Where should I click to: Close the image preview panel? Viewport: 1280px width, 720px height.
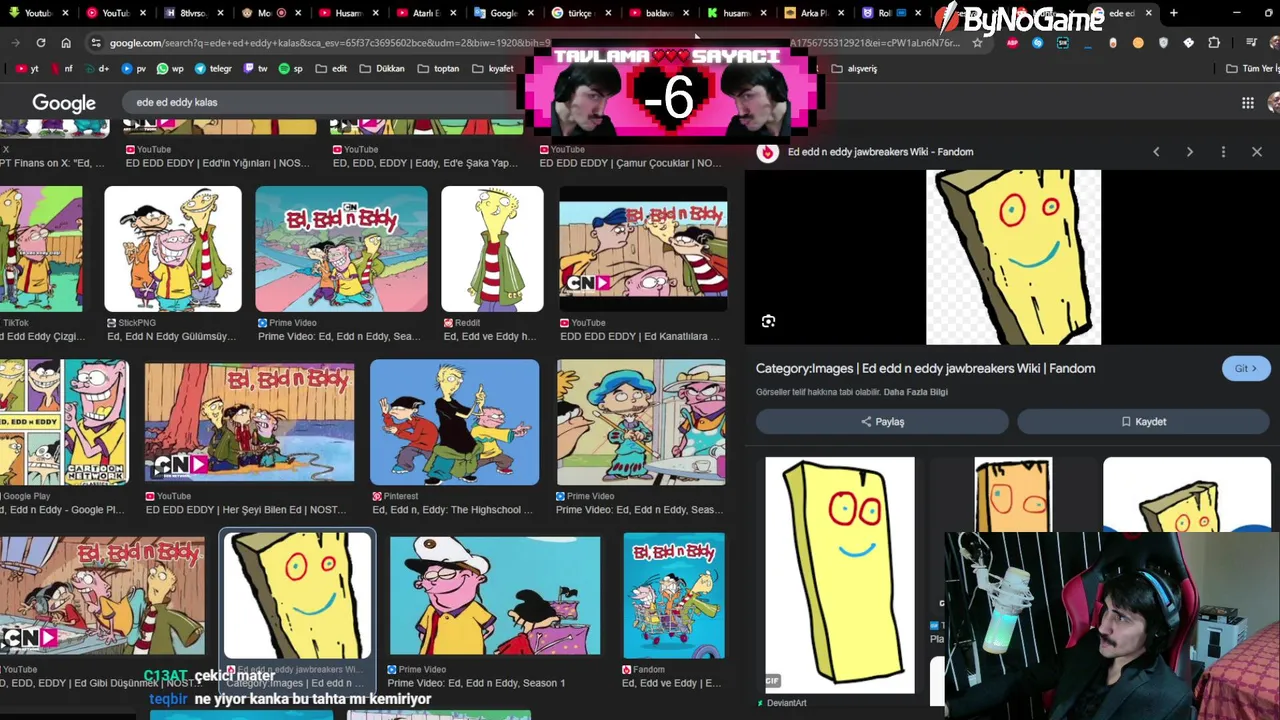1257,152
